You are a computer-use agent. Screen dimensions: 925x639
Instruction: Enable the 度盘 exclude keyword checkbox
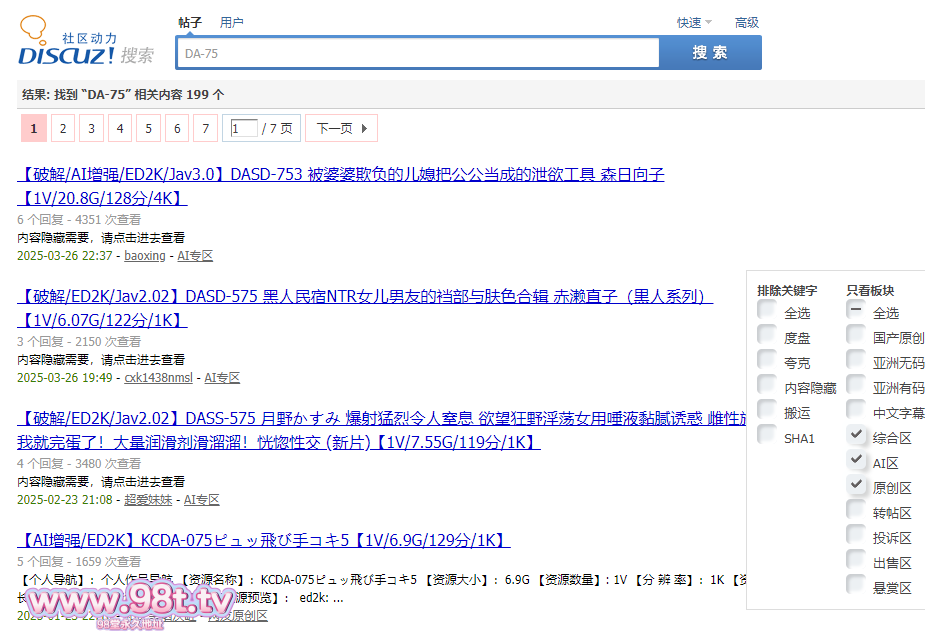point(767,336)
